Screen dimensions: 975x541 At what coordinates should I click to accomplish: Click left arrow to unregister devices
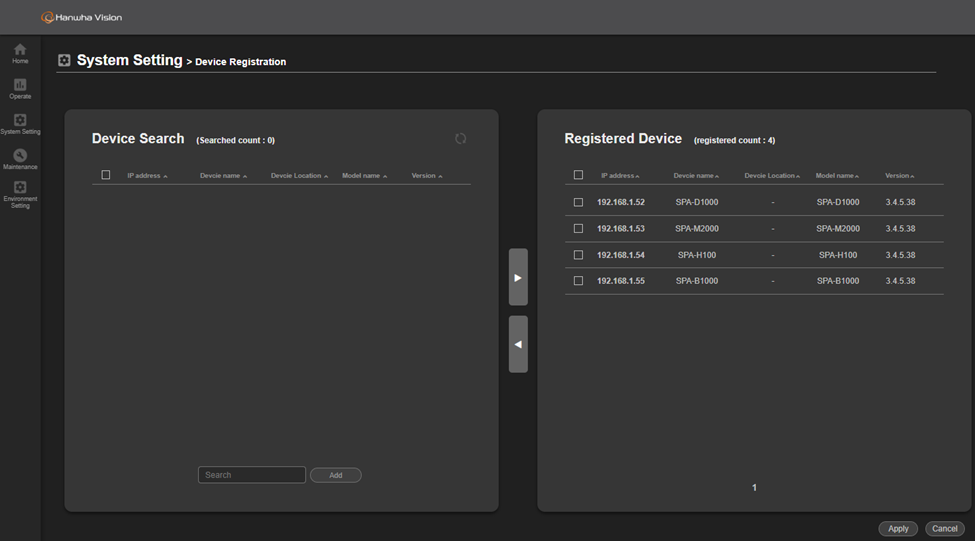pyautogui.click(x=518, y=344)
